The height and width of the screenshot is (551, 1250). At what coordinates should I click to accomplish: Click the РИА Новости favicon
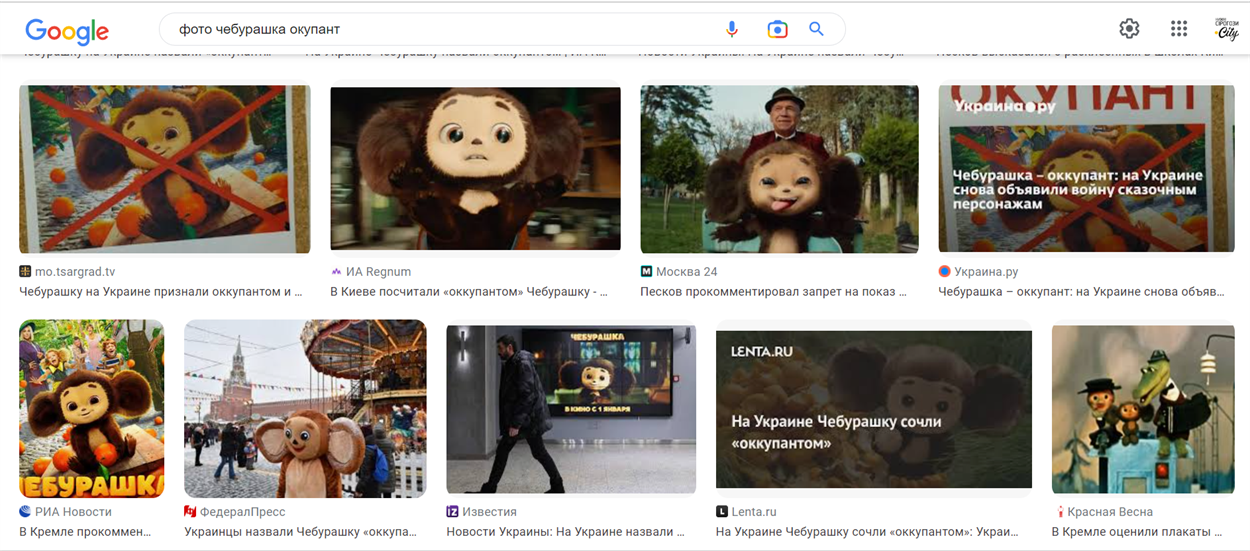25,511
